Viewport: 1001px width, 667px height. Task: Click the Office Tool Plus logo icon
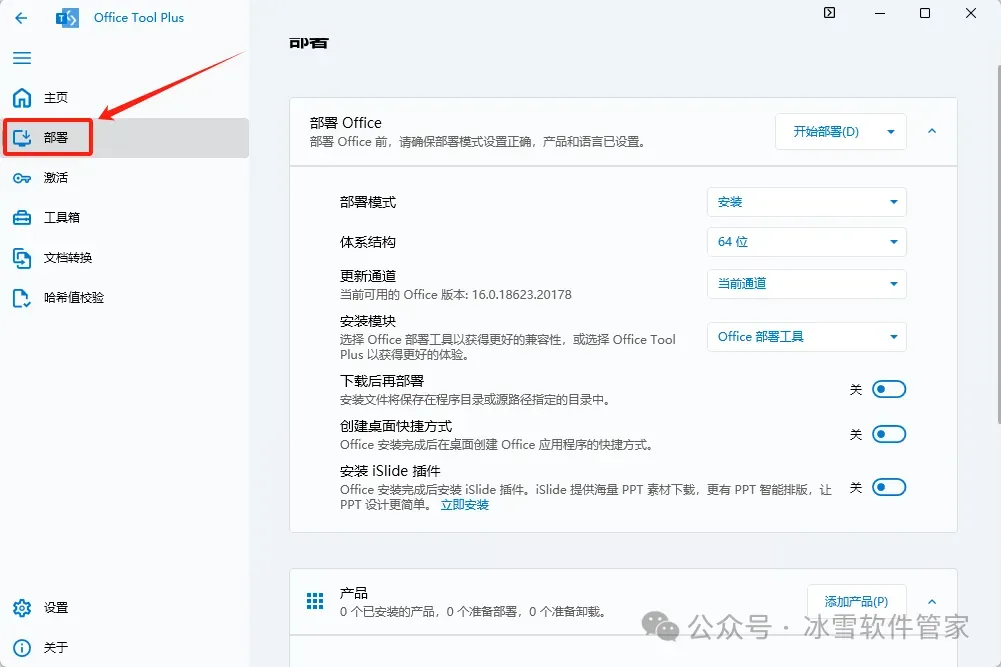click(x=67, y=18)
